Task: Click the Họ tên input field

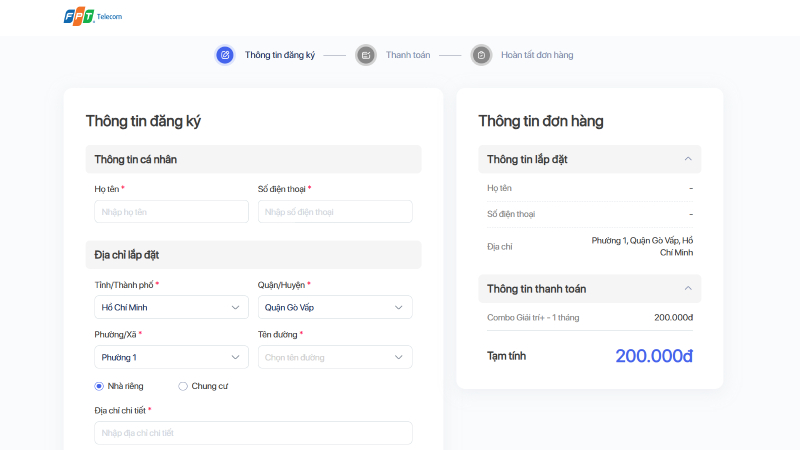Action: point(171,212)
